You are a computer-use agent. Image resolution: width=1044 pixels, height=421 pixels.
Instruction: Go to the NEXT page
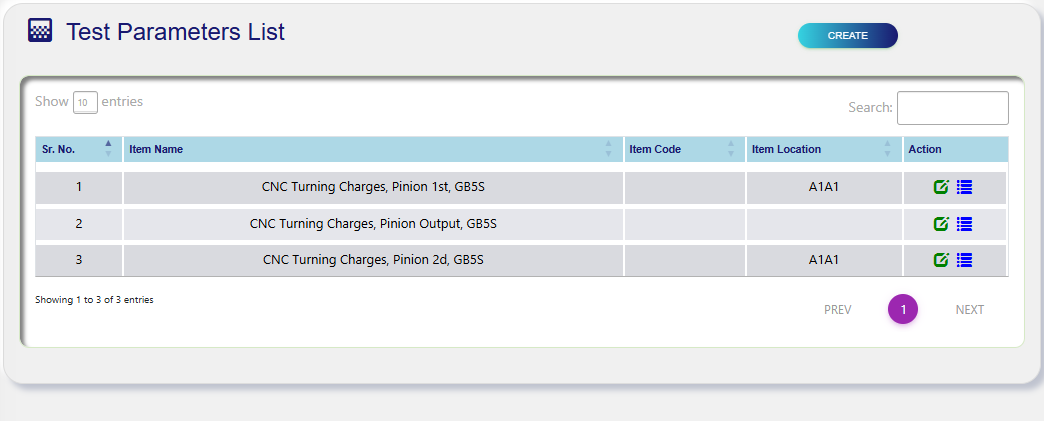[969, 310]
